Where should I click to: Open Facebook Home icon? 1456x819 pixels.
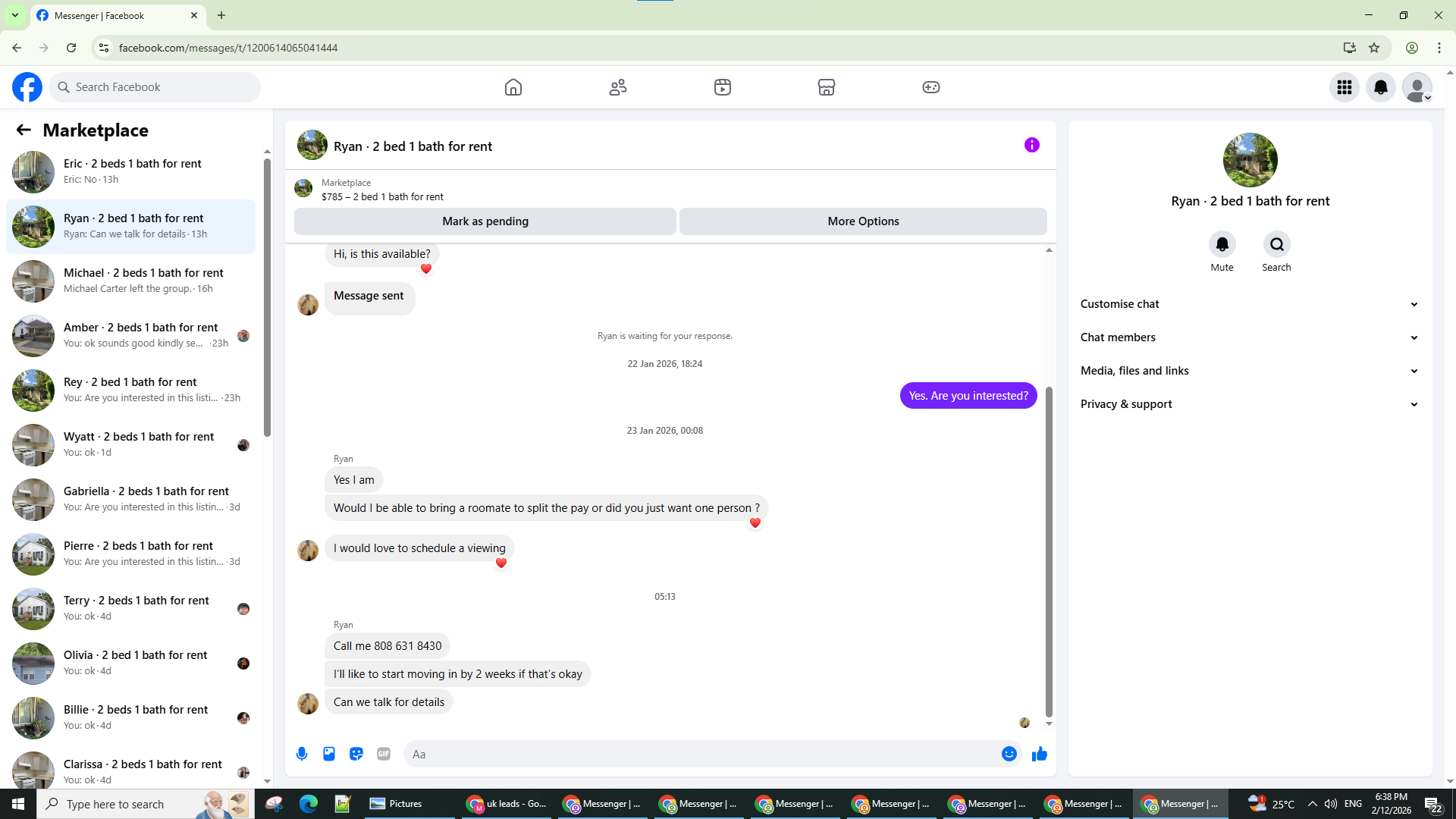coord(513,87)
